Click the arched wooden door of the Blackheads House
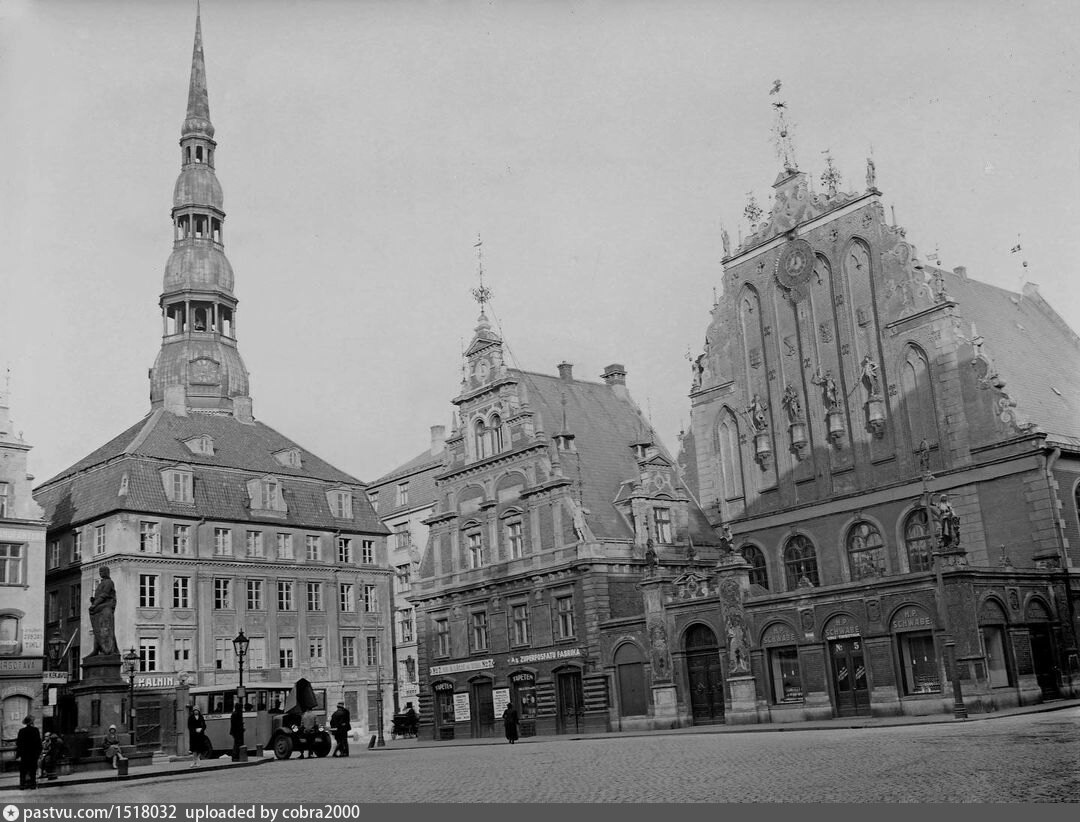This screenshot has width=1080, height=822. 704,674
